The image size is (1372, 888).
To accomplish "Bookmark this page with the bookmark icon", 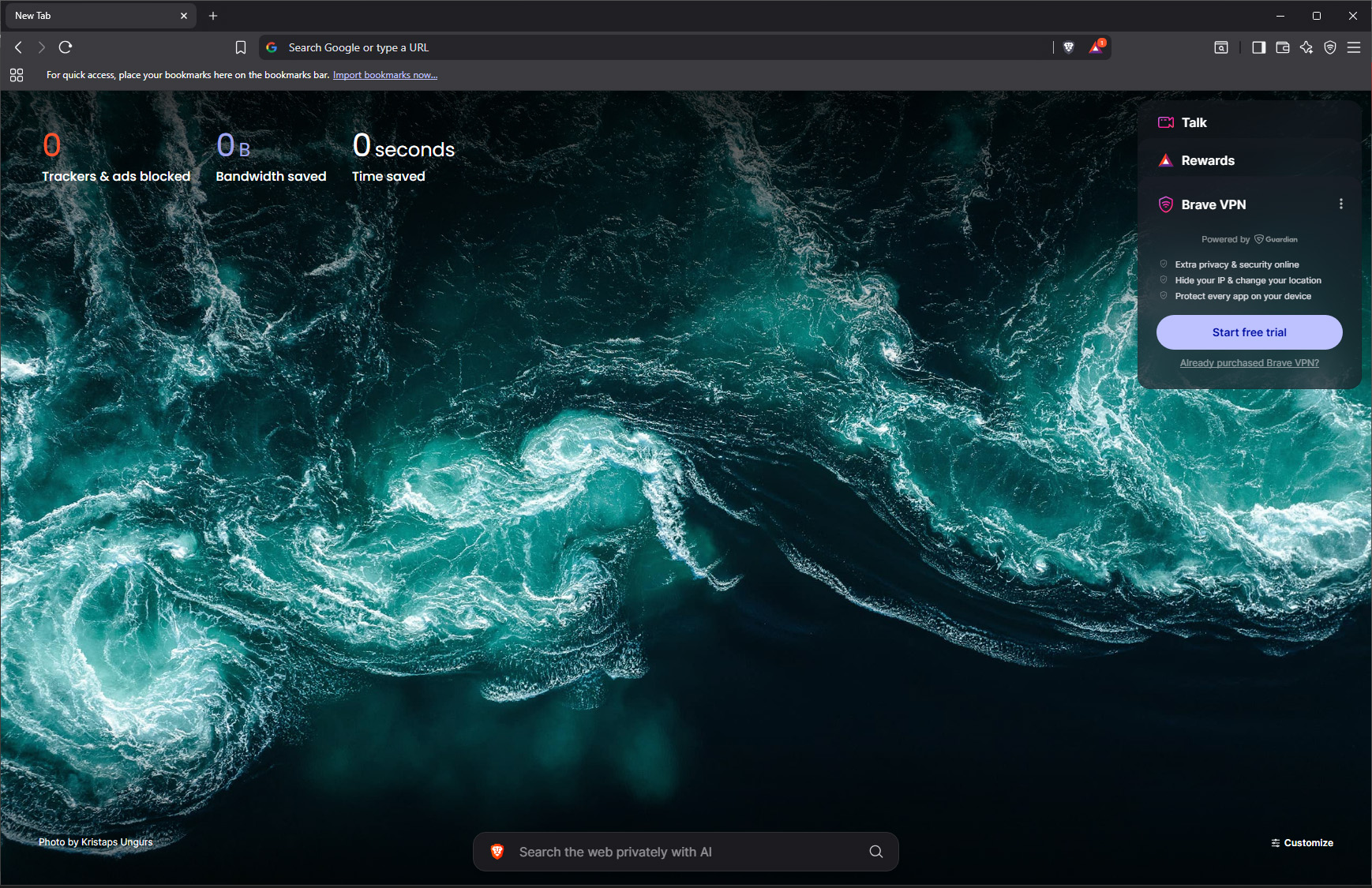I will pyautogui.click(x=241, y=47).
